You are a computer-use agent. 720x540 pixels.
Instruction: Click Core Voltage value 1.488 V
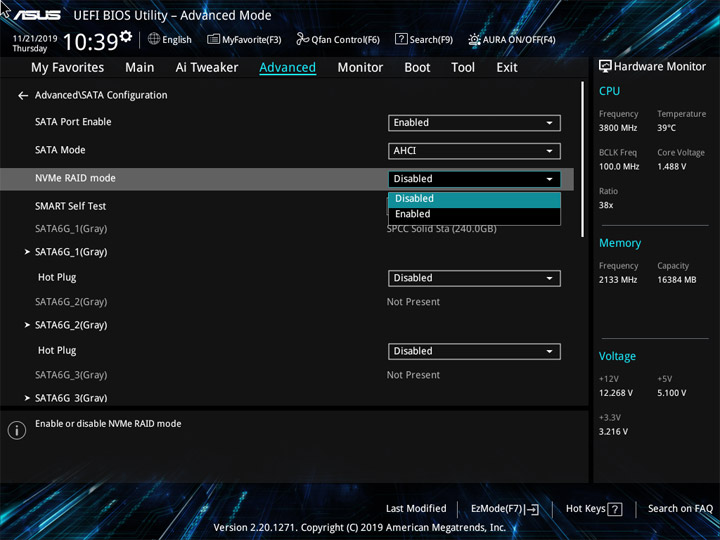pyautogui.click(x=672, y=167)
